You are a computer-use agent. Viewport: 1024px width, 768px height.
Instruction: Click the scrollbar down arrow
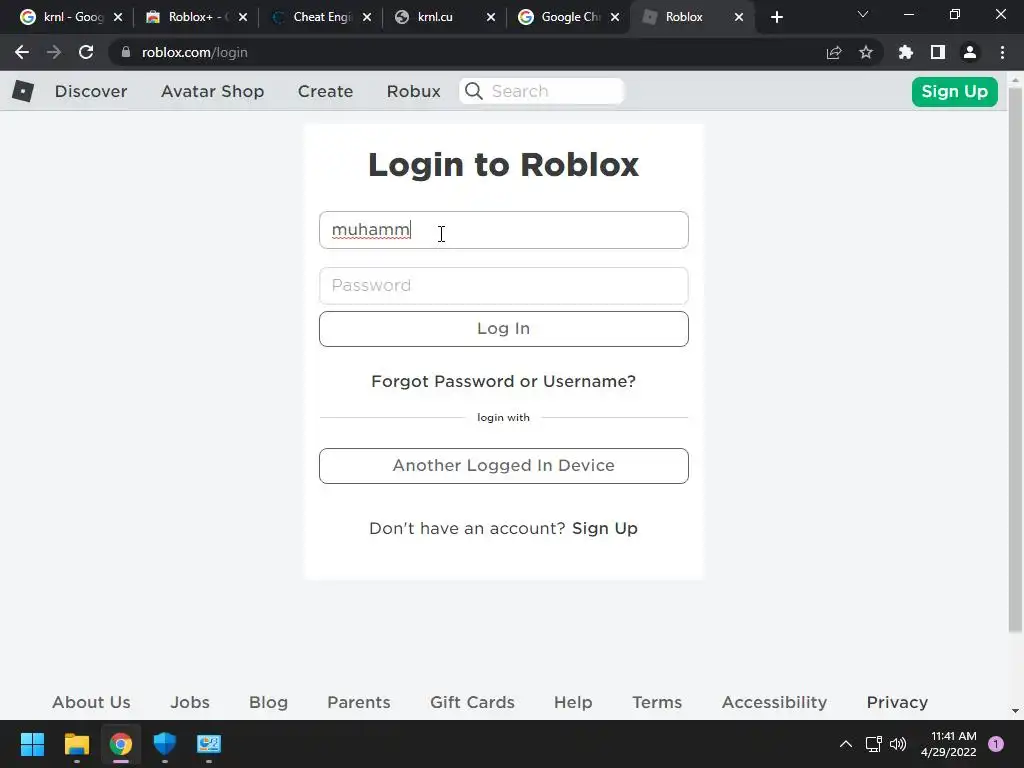coord(1015,711)
